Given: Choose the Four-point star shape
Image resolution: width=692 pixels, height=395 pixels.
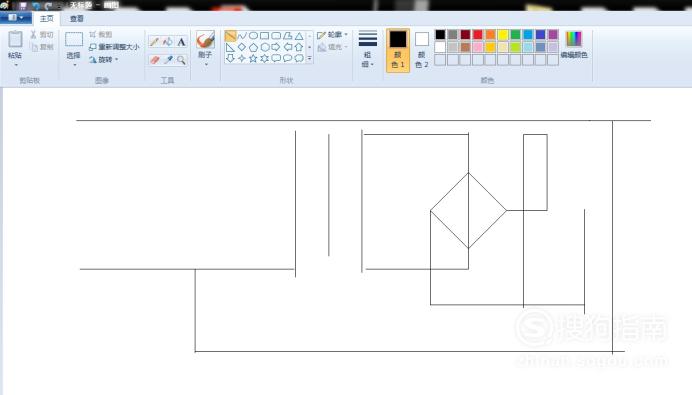Looking at the screenshot, I should pos(242,58).
